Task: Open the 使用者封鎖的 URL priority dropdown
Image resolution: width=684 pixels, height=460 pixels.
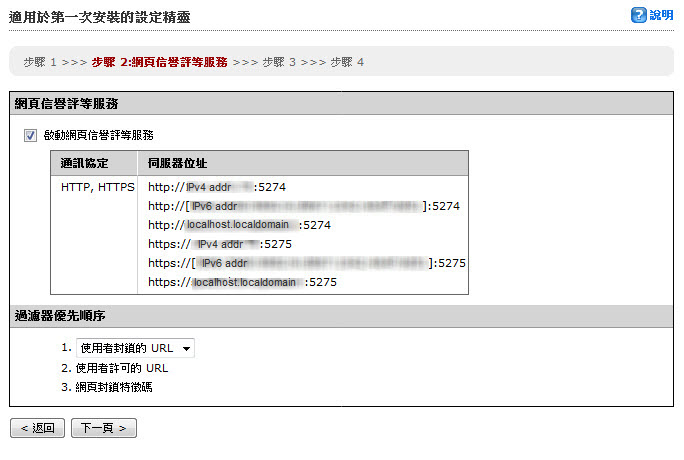Action: tap(135, 348)
